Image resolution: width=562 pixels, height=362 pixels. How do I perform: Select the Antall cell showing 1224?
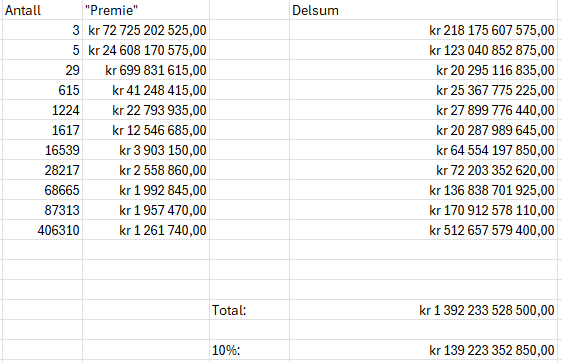coord(42,110)
